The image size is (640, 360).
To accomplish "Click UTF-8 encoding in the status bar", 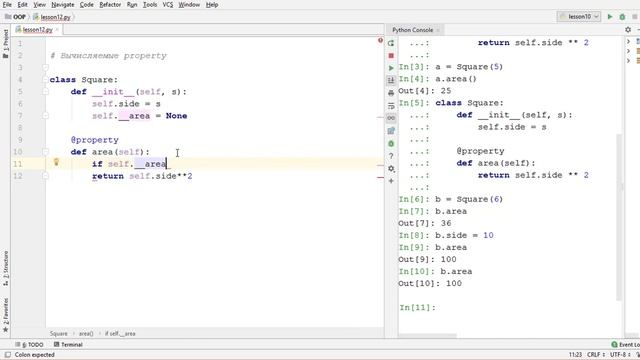I will point(619,355).
